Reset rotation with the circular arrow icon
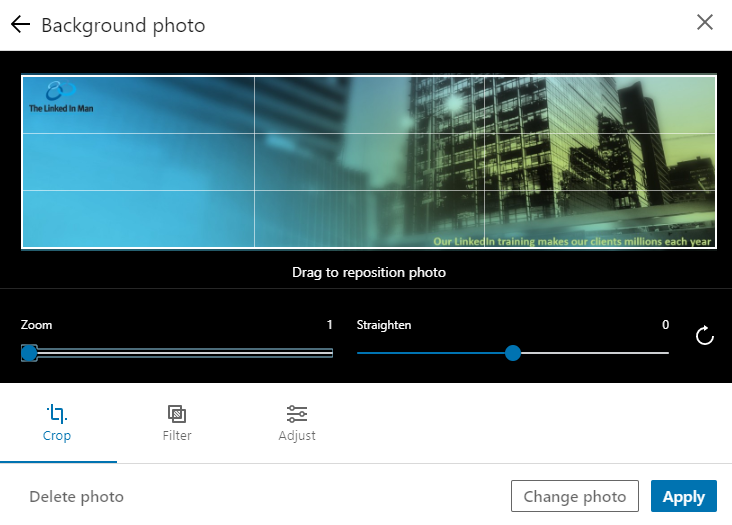The width and height of the screenshot is (732, 525). tap(704, 335)
